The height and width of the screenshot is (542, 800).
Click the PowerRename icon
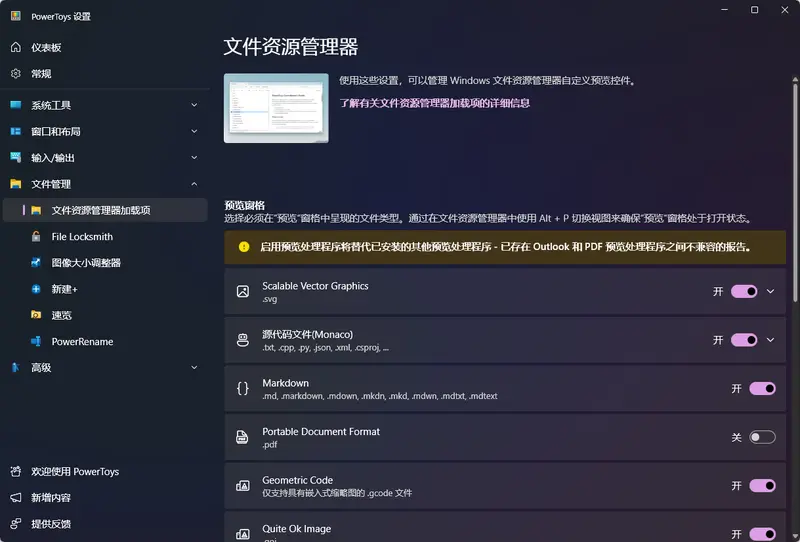pos(36,341)
